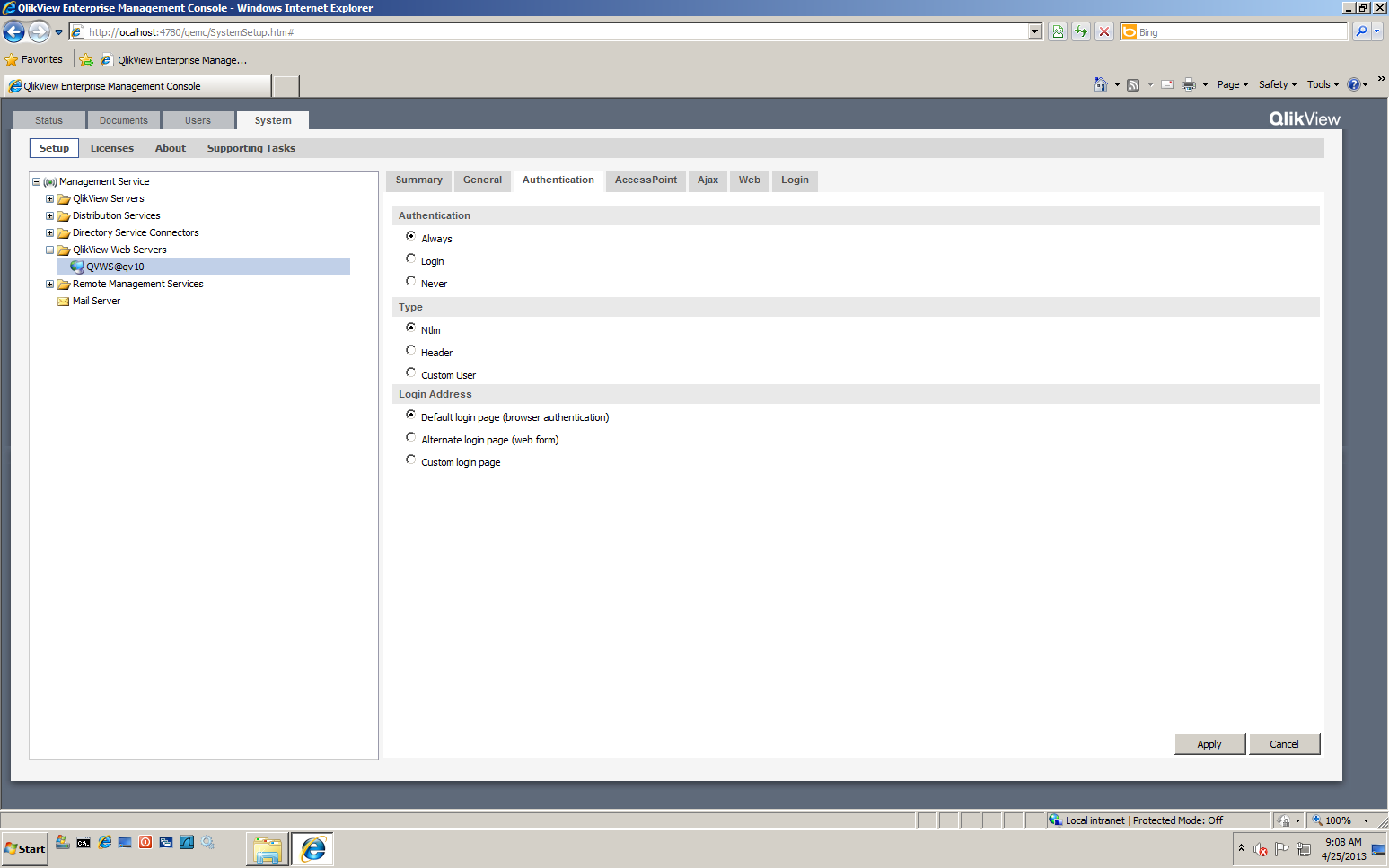Expand the Remote Management Services node

point(50,284)
